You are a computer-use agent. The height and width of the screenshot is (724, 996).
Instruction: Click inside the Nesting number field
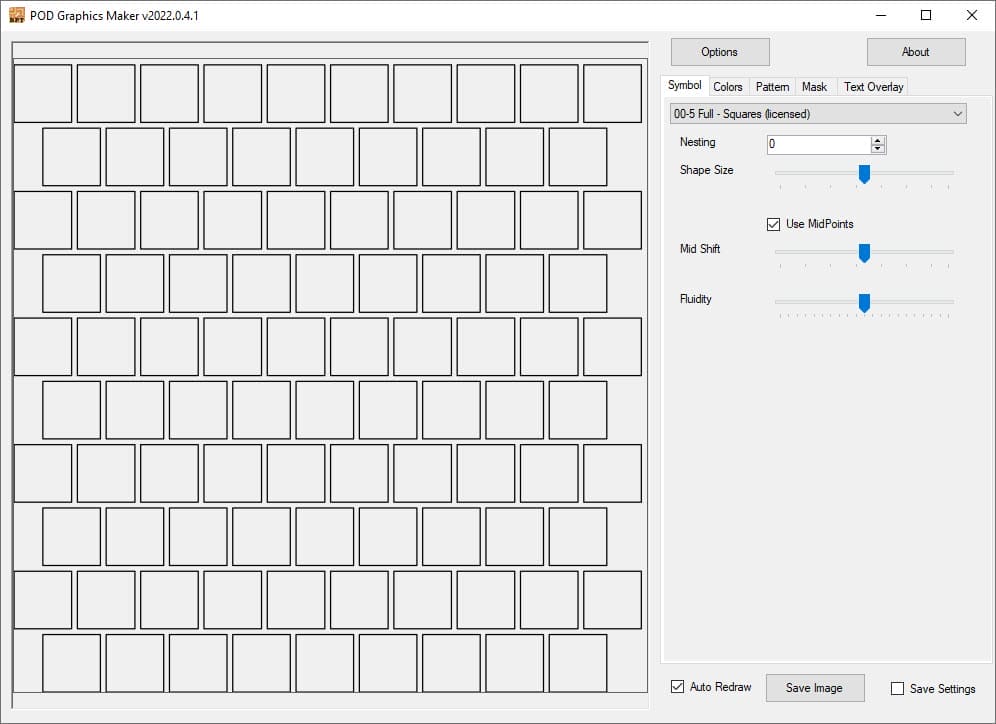point(817,144)
